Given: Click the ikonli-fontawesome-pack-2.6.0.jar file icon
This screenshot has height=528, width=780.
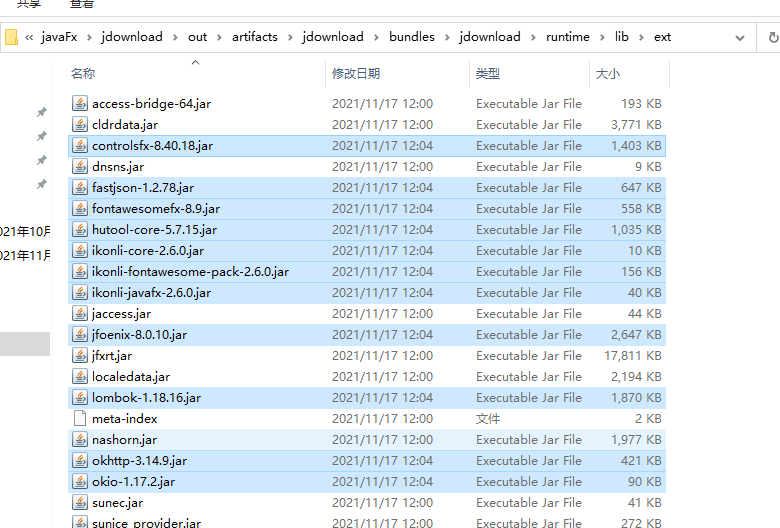Looking at the screenshot, I should (80, 271).
